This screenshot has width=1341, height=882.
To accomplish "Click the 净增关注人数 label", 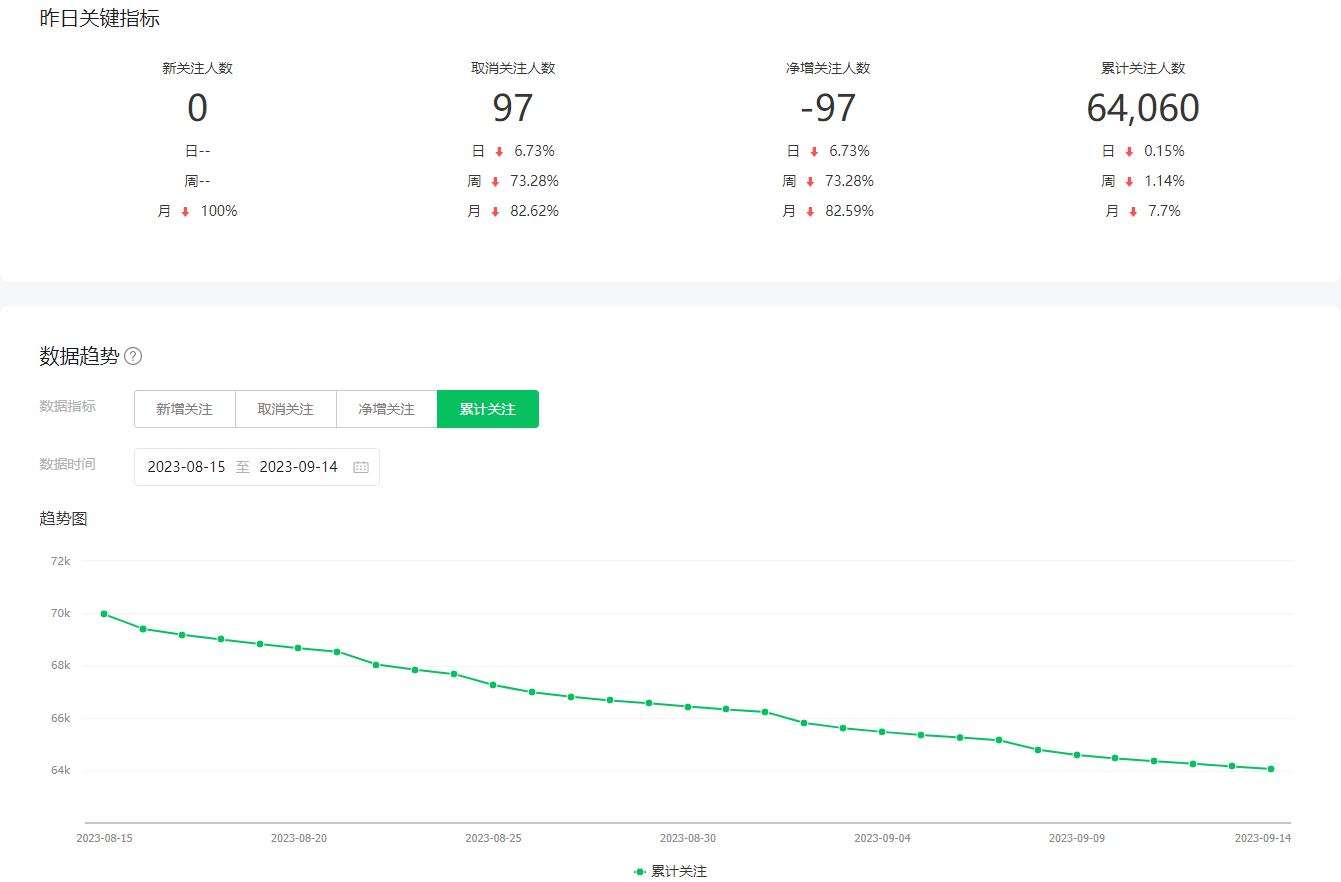I will point(828,68).
